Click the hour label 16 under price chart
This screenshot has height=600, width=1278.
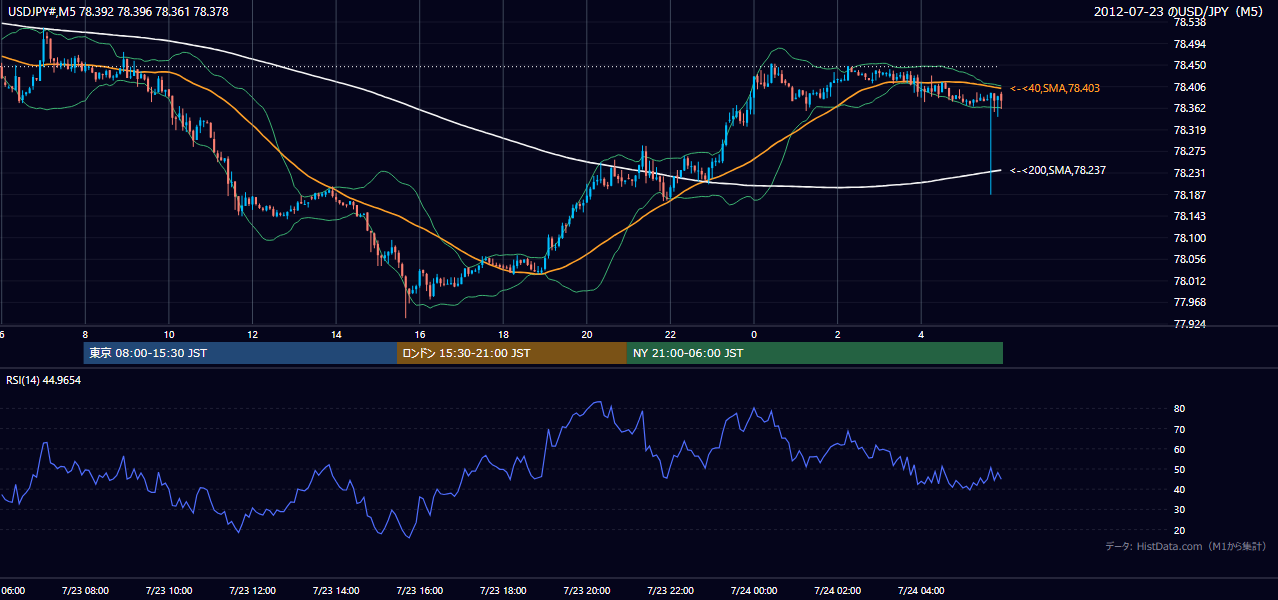420,335
